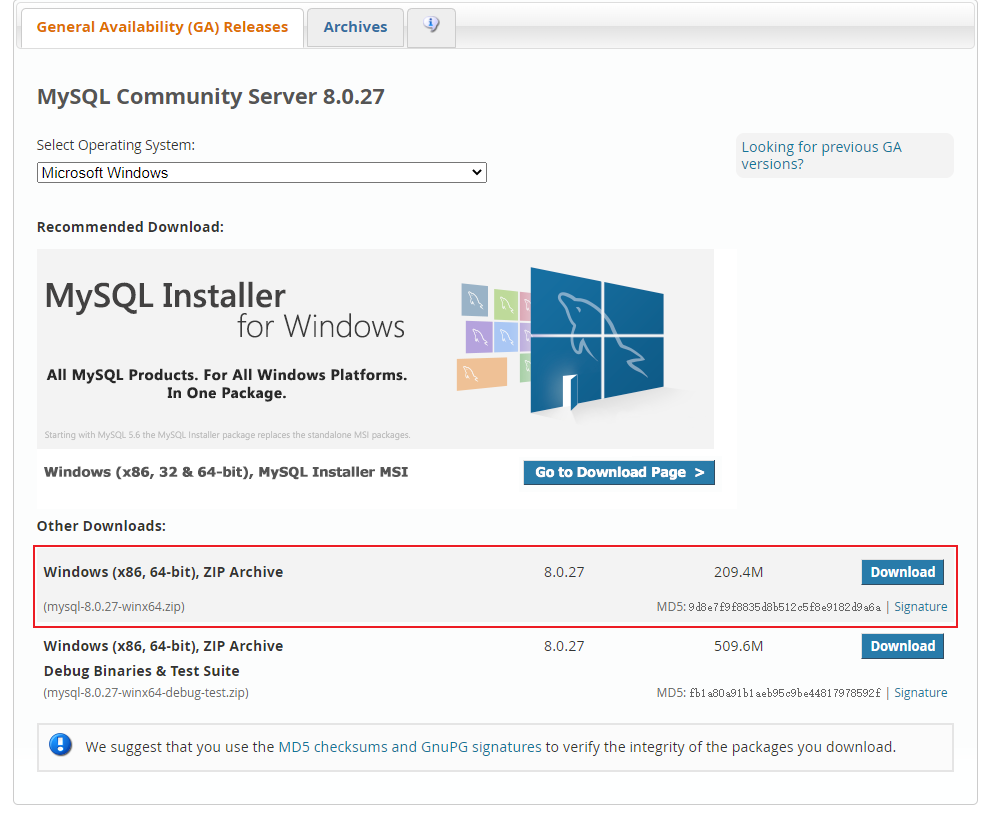
Task: Click the mysql-8.0.27-winx64-debug-test.zip filename
Action: pos(146,693)
